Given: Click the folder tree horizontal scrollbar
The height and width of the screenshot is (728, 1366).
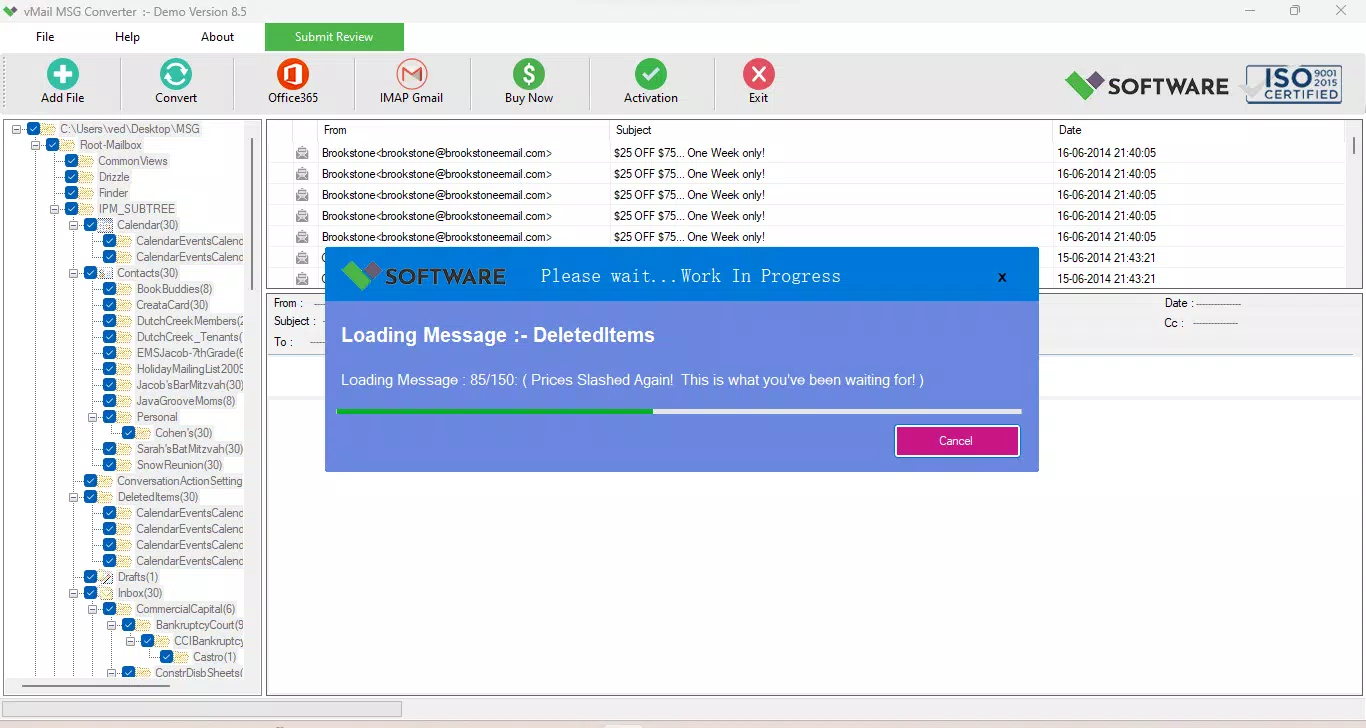Looking at the screenshot, I should point(95,686).
